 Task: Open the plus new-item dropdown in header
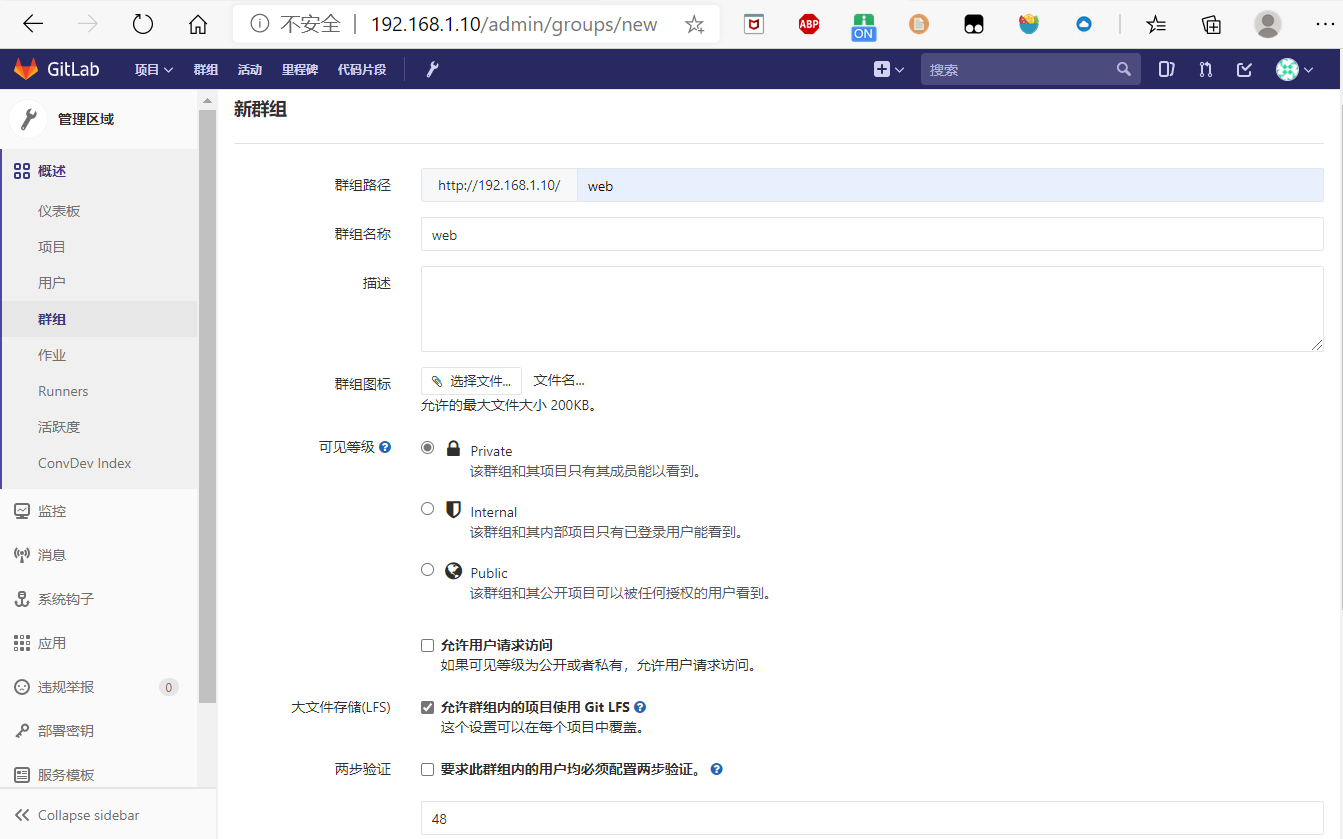click(888, 69)
